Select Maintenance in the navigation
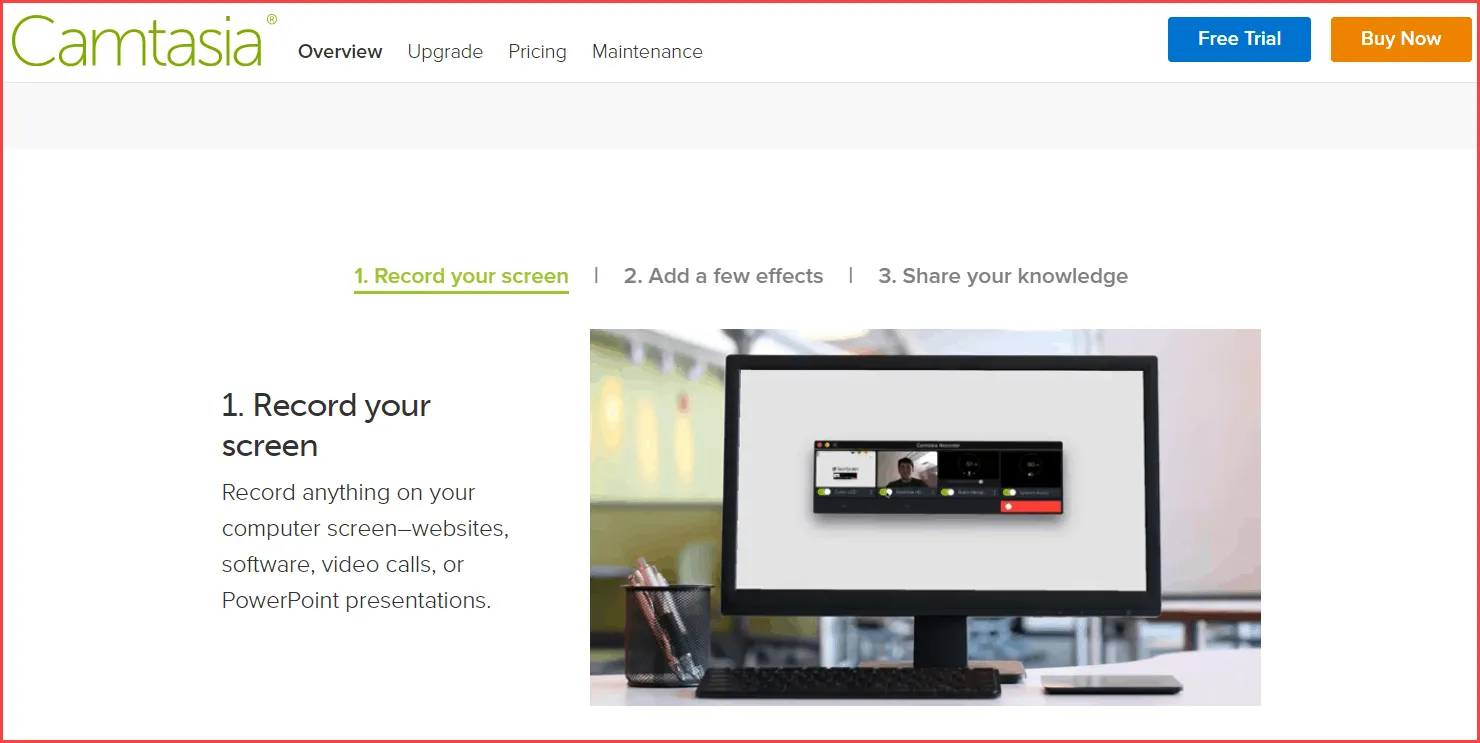Viewport: 1480px width, 743px height. click(647, 51)
